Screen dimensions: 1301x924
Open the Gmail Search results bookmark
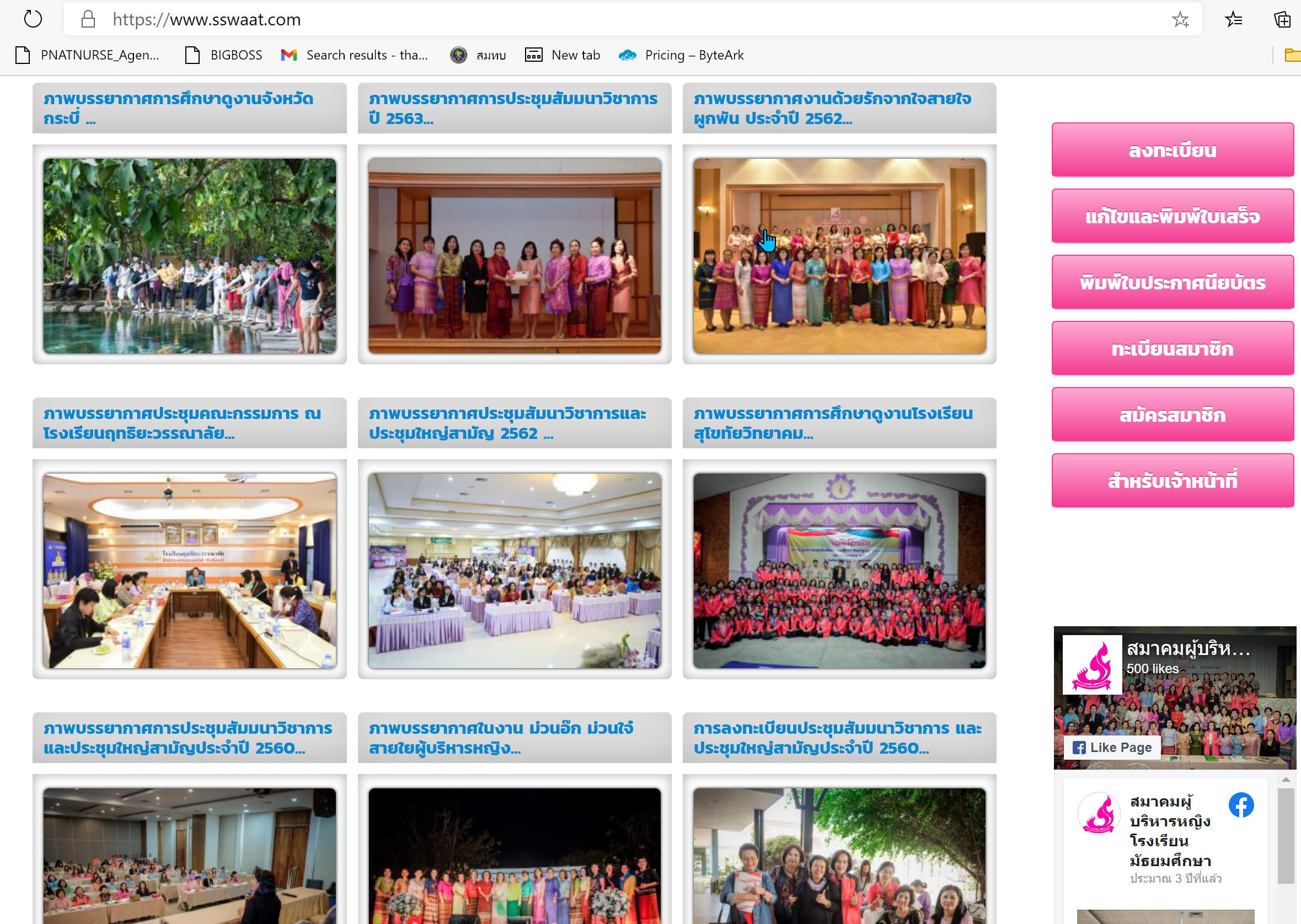click(x=354, y=55)
